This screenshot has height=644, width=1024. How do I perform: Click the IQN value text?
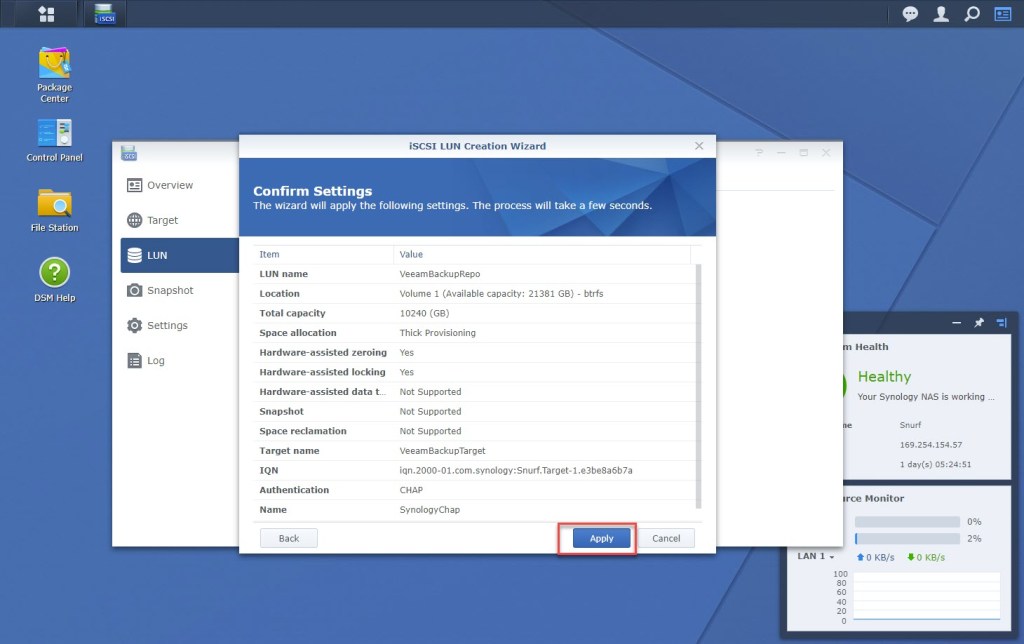pos(516,470)
